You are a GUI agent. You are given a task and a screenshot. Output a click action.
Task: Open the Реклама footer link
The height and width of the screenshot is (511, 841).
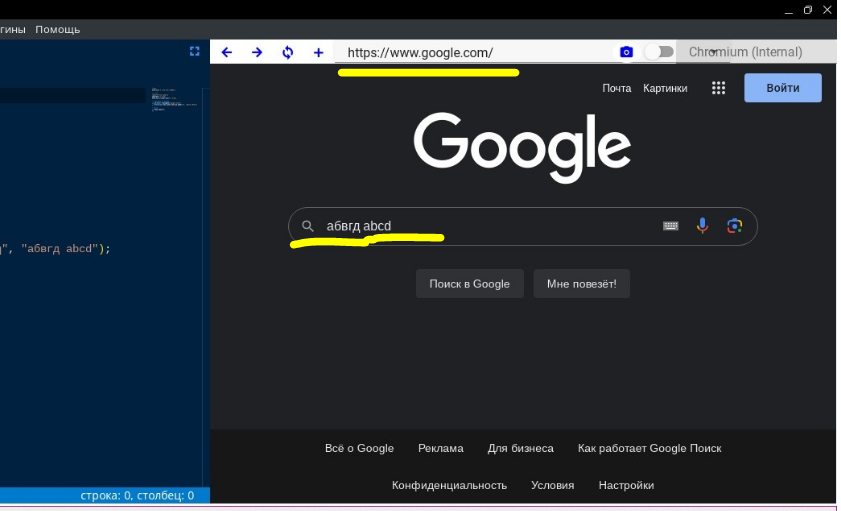point(441,448)
